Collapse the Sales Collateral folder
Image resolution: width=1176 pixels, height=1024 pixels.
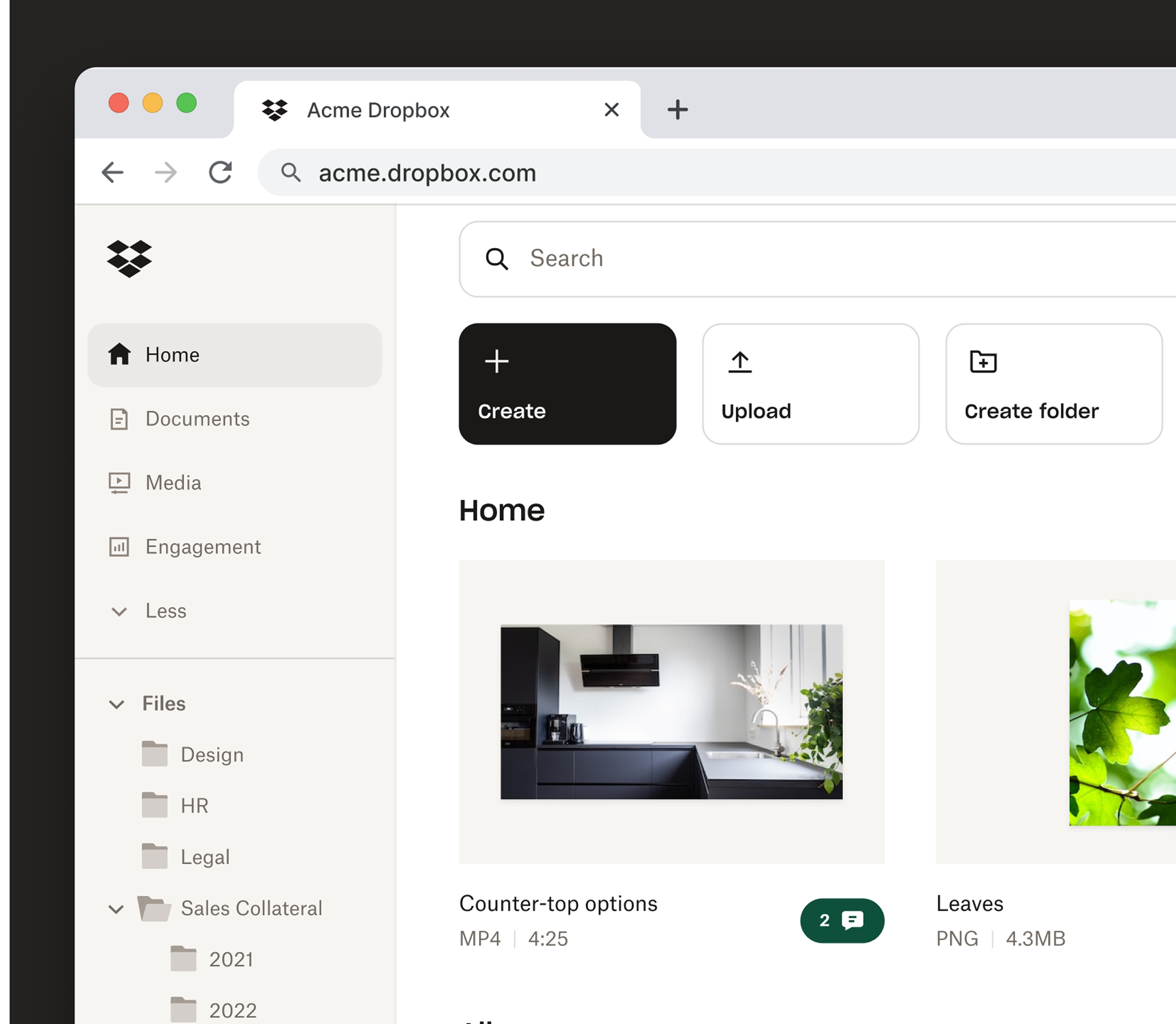[116, 909]
